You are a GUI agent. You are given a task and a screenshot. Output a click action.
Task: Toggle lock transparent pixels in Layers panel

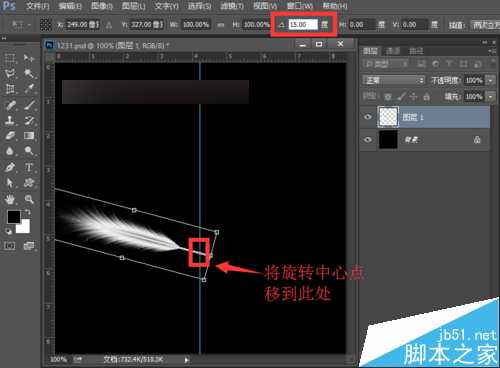tap(388, 97)
